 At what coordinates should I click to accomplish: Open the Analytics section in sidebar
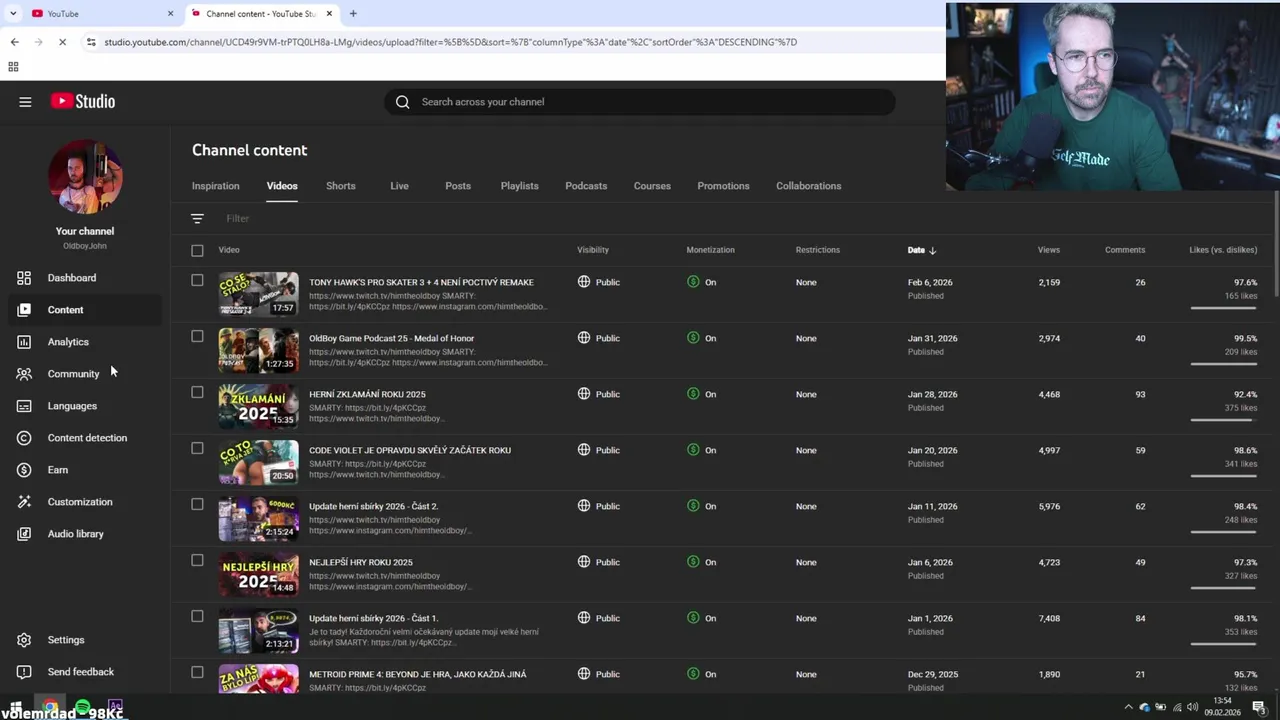pyautogui.click(x=68, y=342)
